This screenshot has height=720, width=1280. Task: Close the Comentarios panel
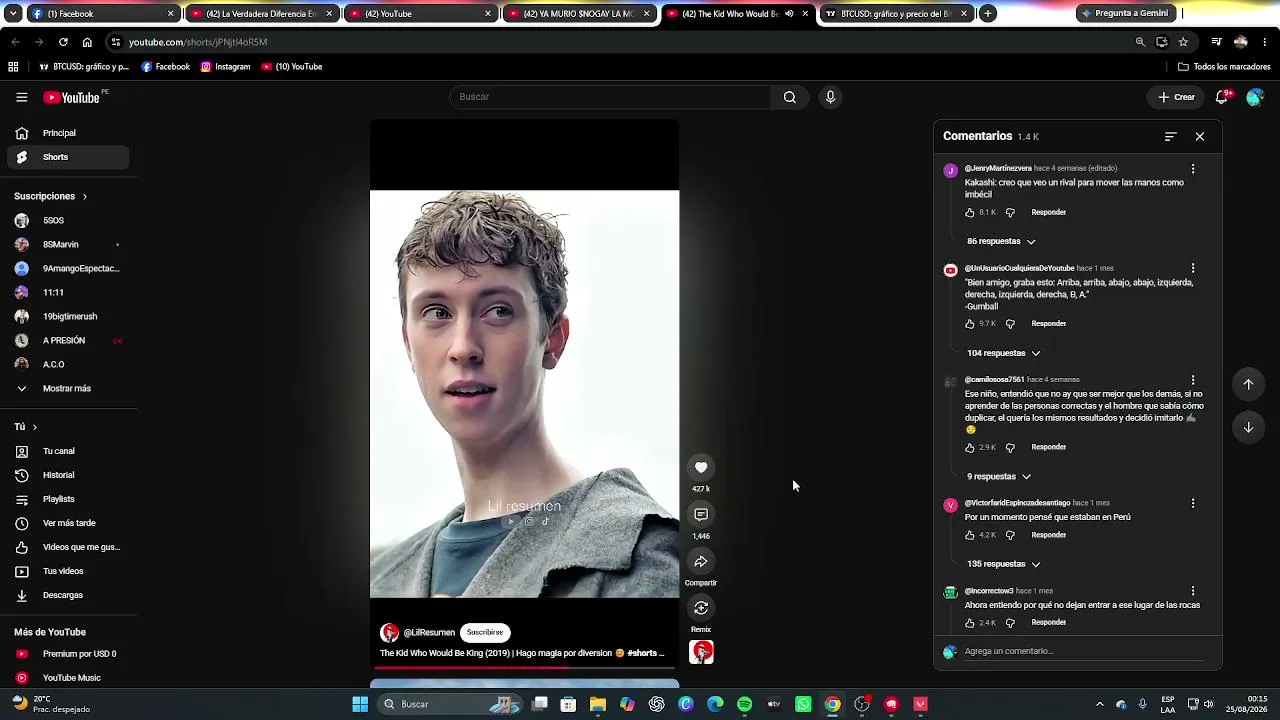tap(1200, 136)
